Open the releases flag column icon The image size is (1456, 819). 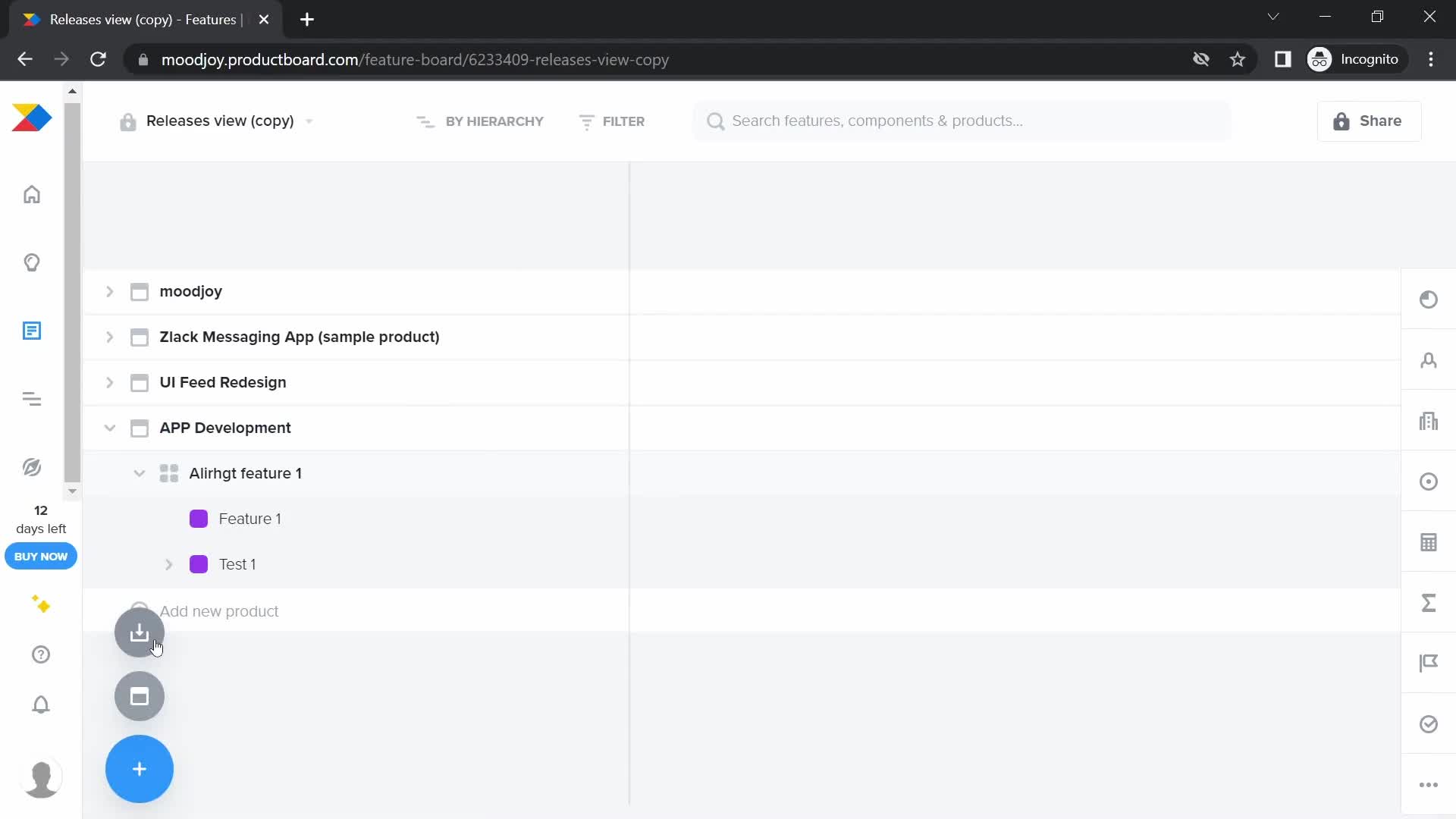click(1429, 664)
